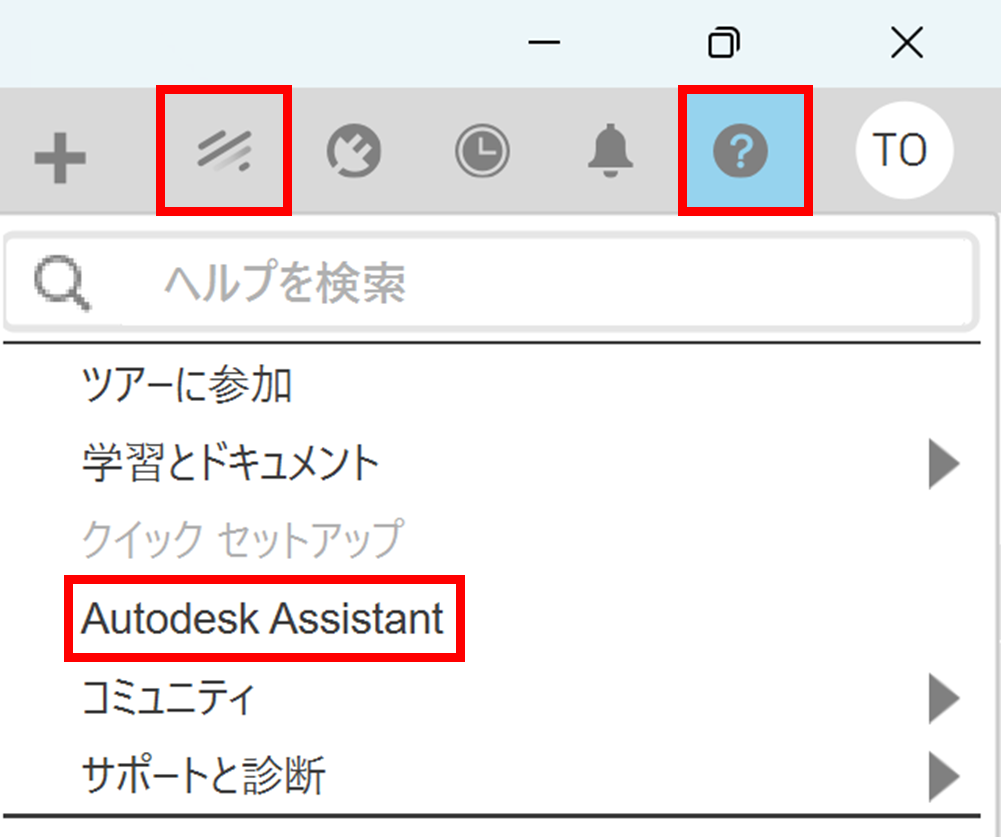1001x837 pixels.
Task: Restore down the application window
Action: point(723,43)
